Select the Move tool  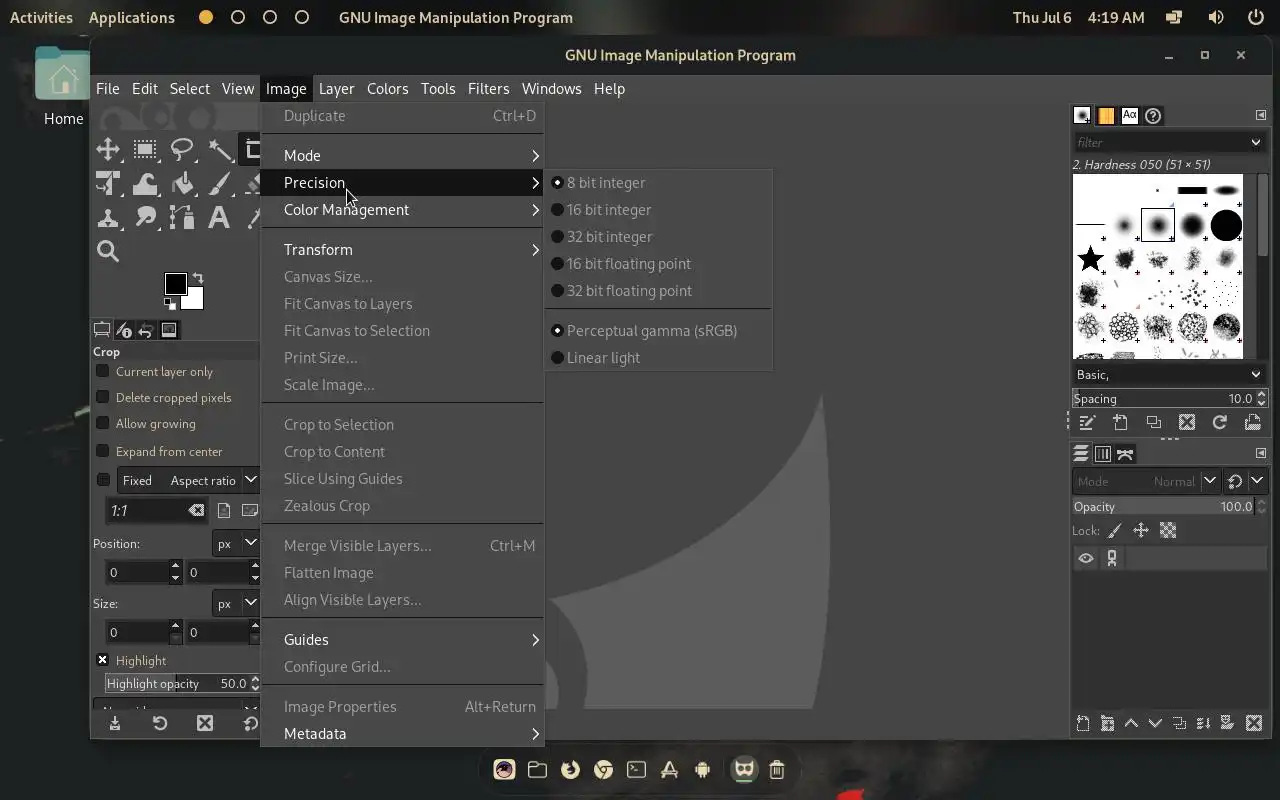[x=108, y=150]
